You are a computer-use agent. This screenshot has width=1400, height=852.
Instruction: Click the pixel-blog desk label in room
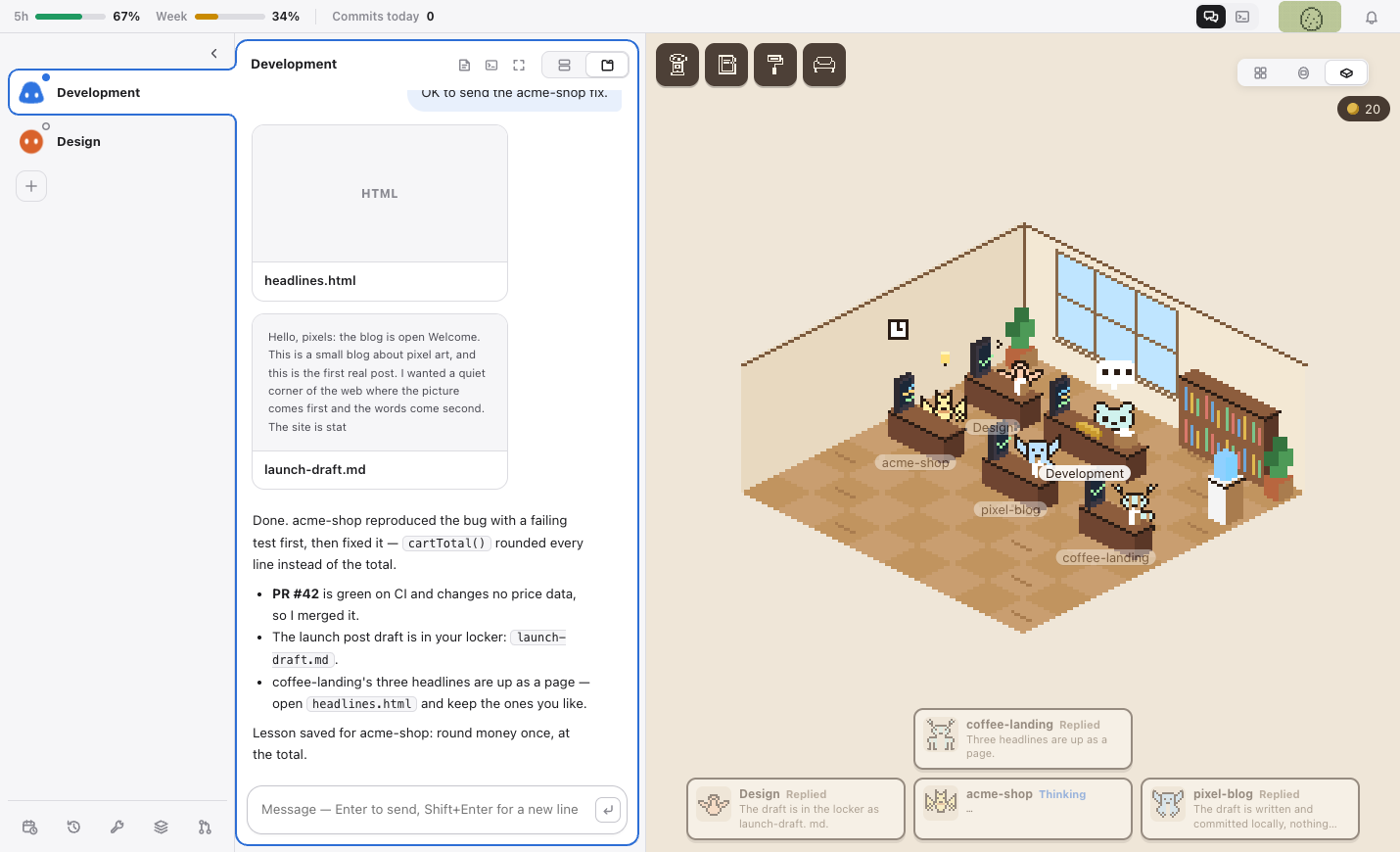[1010, 509]
